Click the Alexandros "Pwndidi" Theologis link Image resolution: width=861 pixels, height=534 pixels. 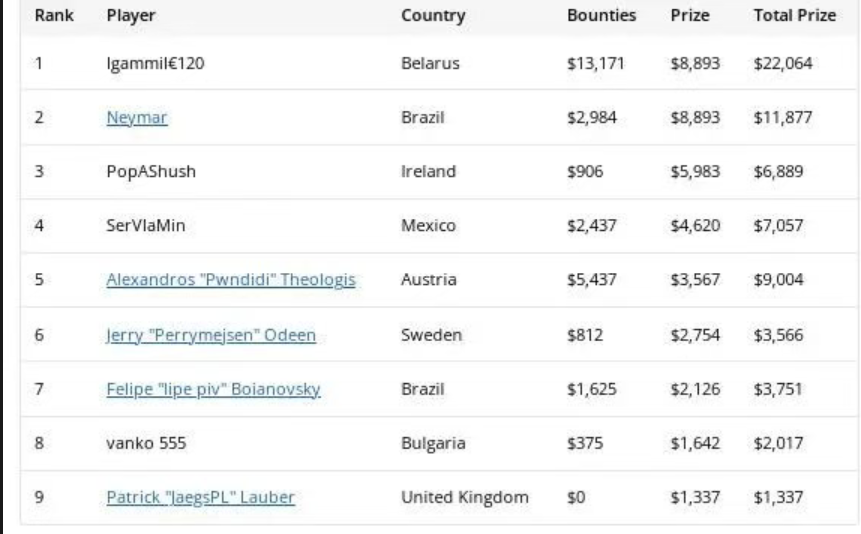(x=231, y=280)
